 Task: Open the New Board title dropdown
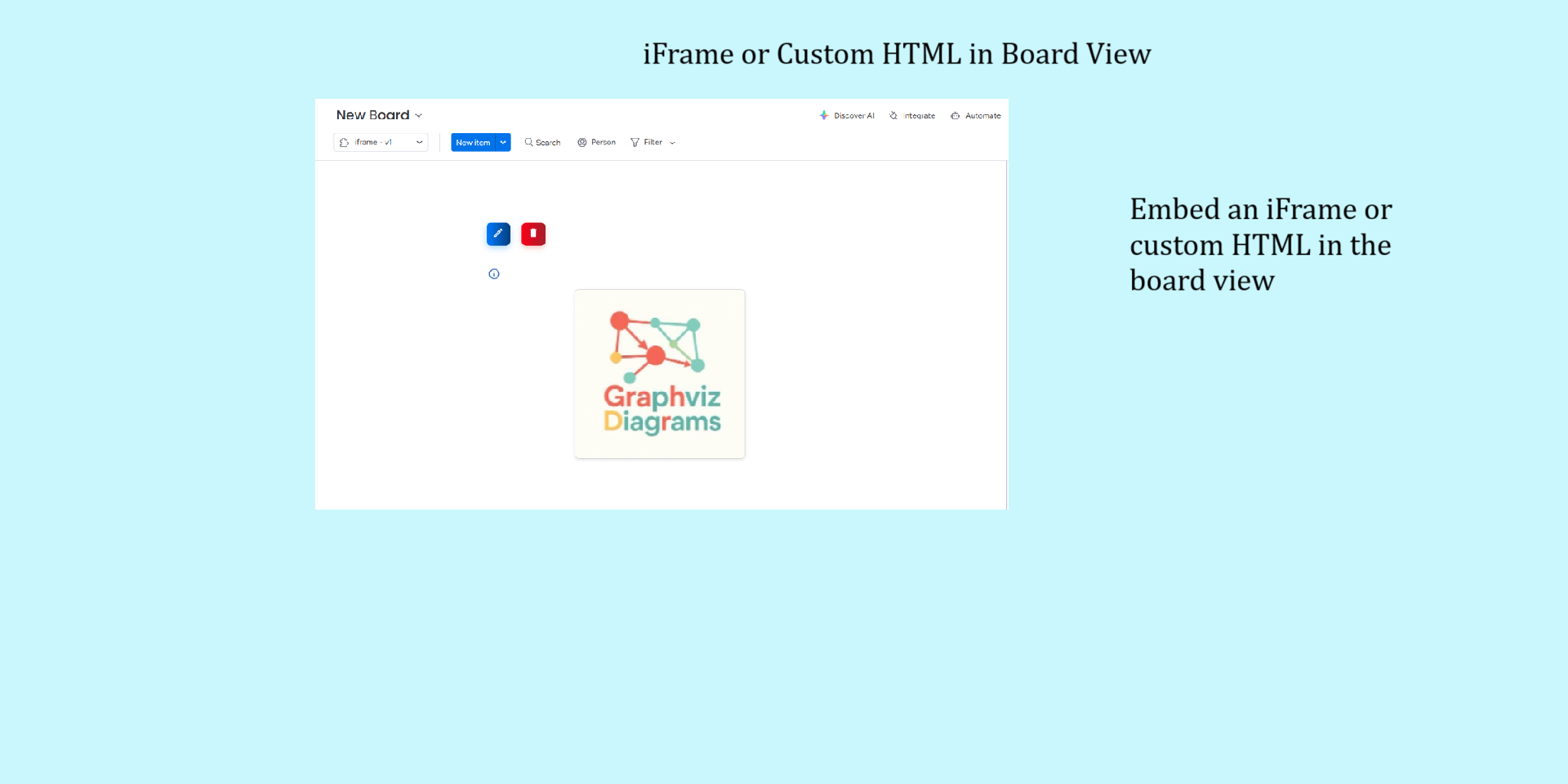[x=379, y=115]
